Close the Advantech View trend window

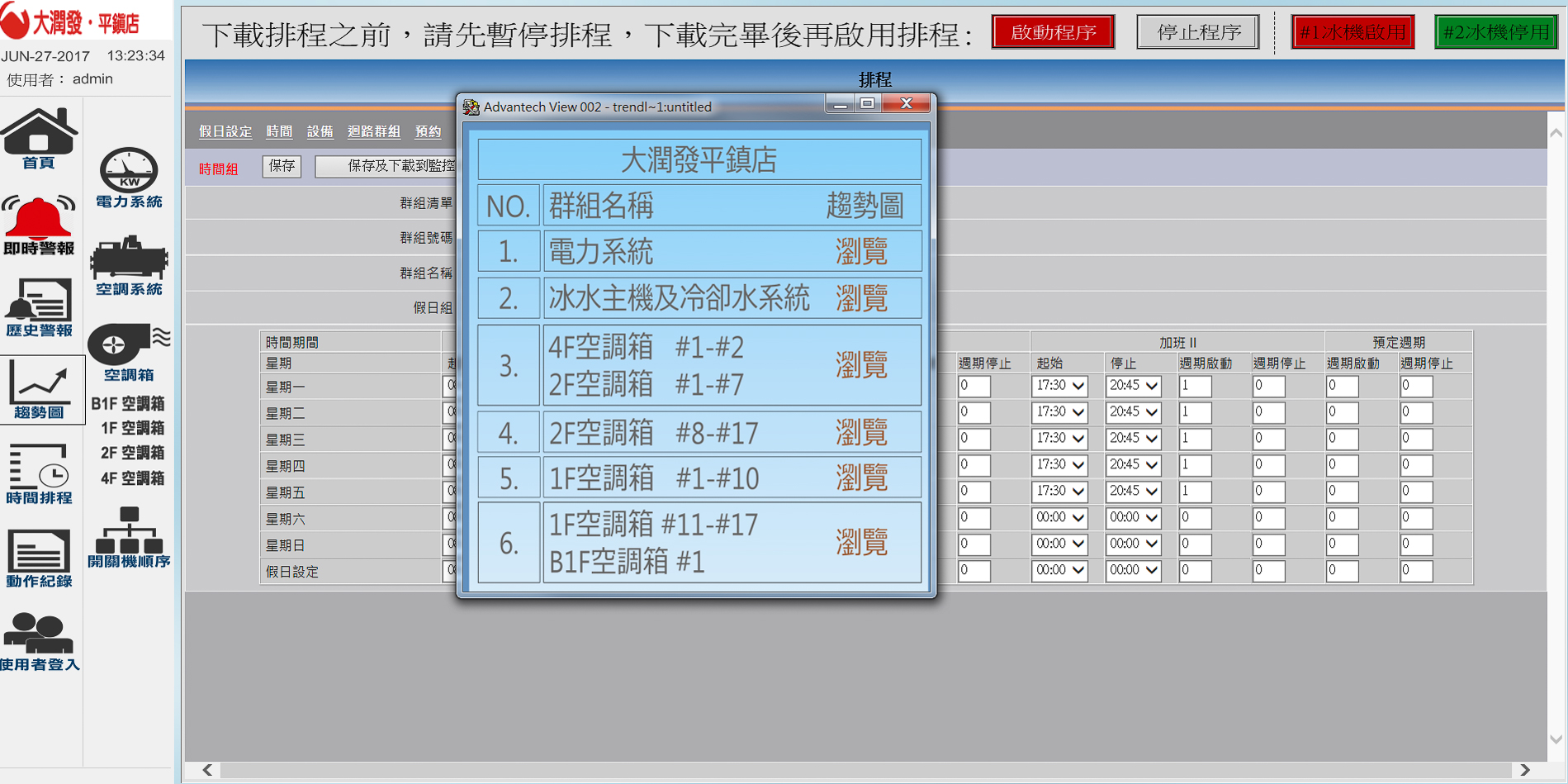(906, 103)
